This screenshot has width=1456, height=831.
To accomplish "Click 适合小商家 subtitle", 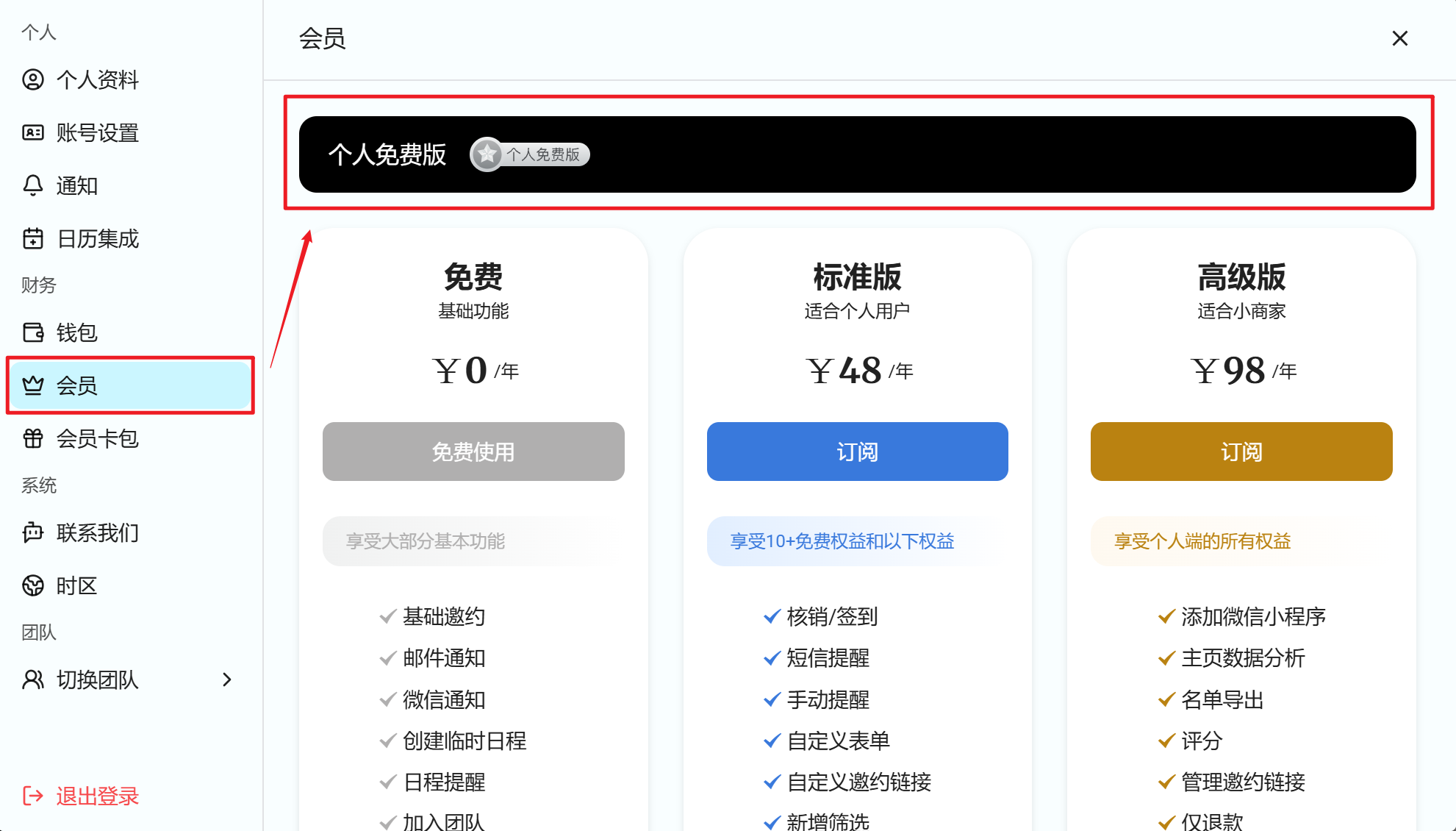I will (1241, 311).
